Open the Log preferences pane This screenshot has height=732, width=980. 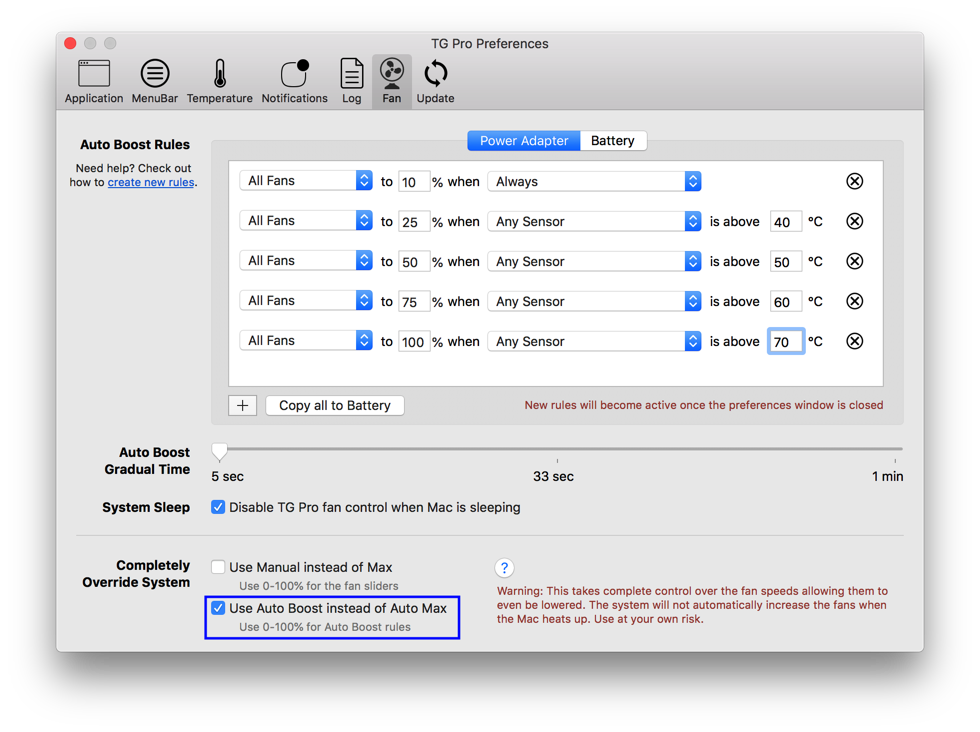(351, 81)
